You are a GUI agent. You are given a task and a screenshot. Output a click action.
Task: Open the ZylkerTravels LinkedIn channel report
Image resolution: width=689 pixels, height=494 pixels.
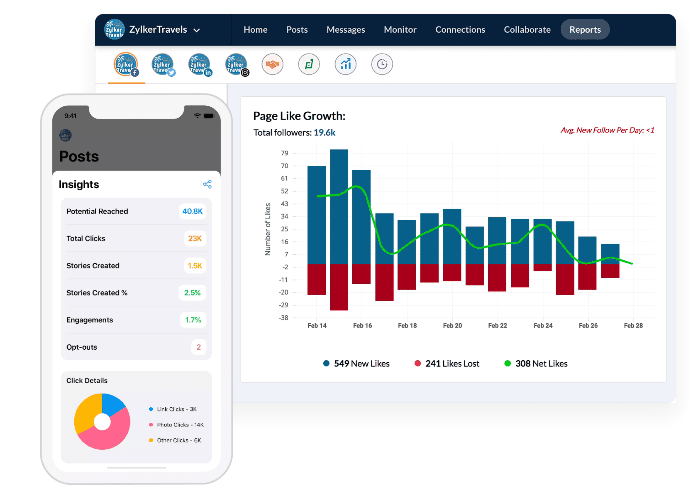199,64
